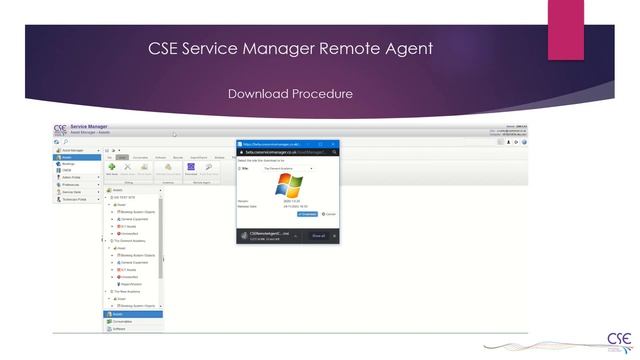The image size is (640, 360).
Task: Click the Delete Asset X icon in ribbon
Action: [128, 167]
